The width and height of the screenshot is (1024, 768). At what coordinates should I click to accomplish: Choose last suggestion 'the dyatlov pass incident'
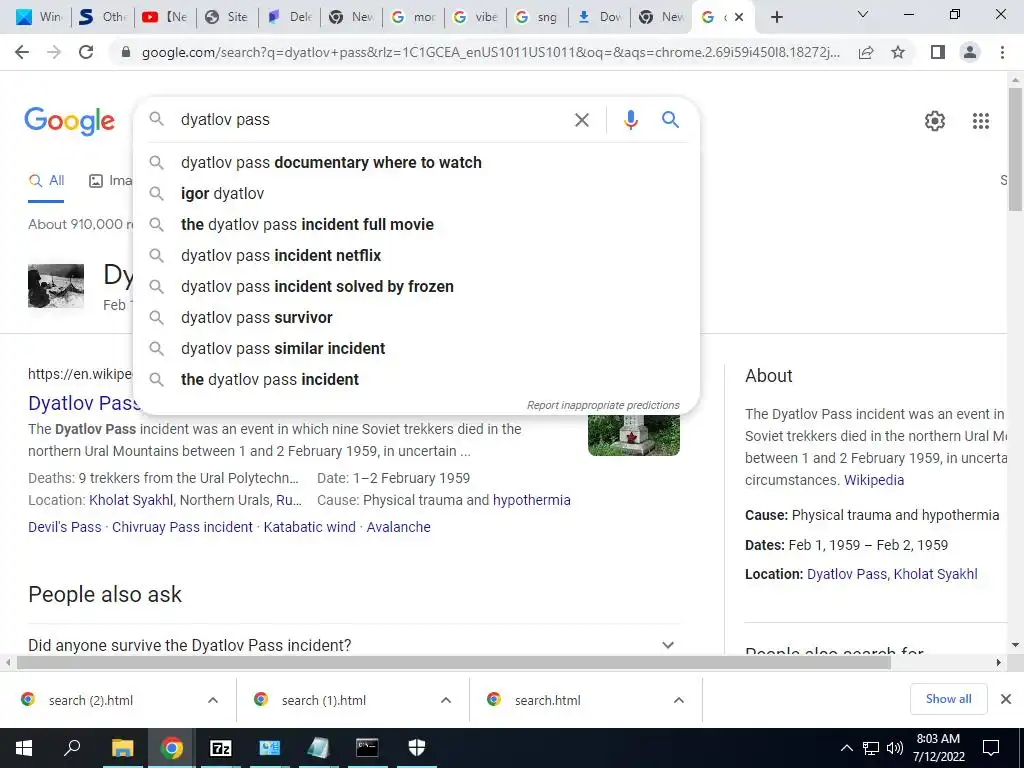(x=417, y=379)
